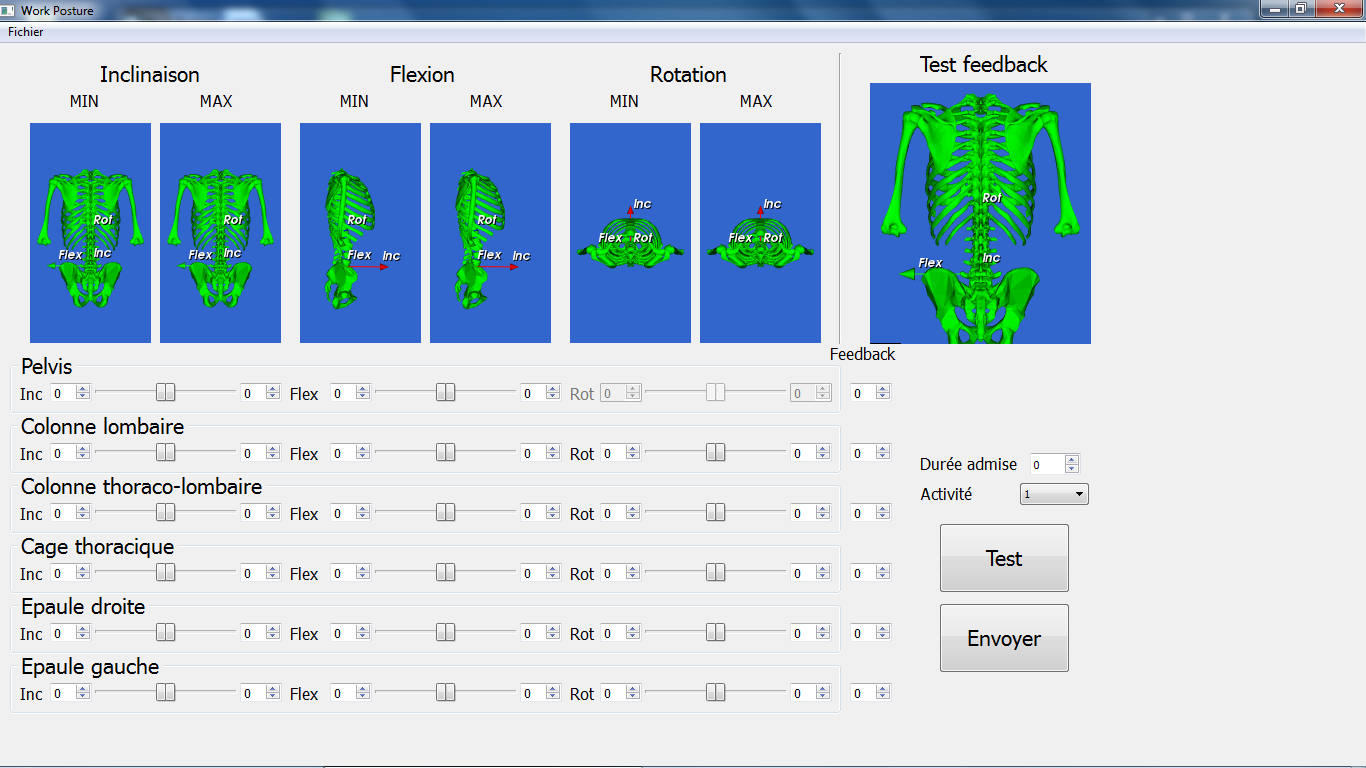Select the Flexion MAX skeleton preview
Image resolution: width=1366 pixels, height=768 pixels.
tap(490, 233)
